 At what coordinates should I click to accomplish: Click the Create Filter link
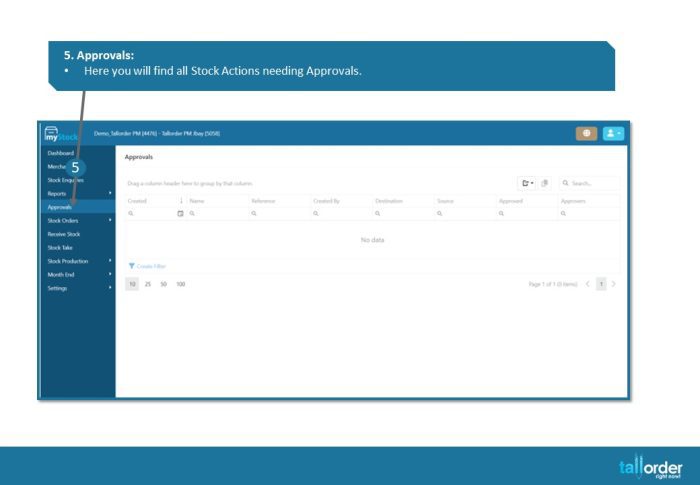pyautogui.click(x=147, y=266)
